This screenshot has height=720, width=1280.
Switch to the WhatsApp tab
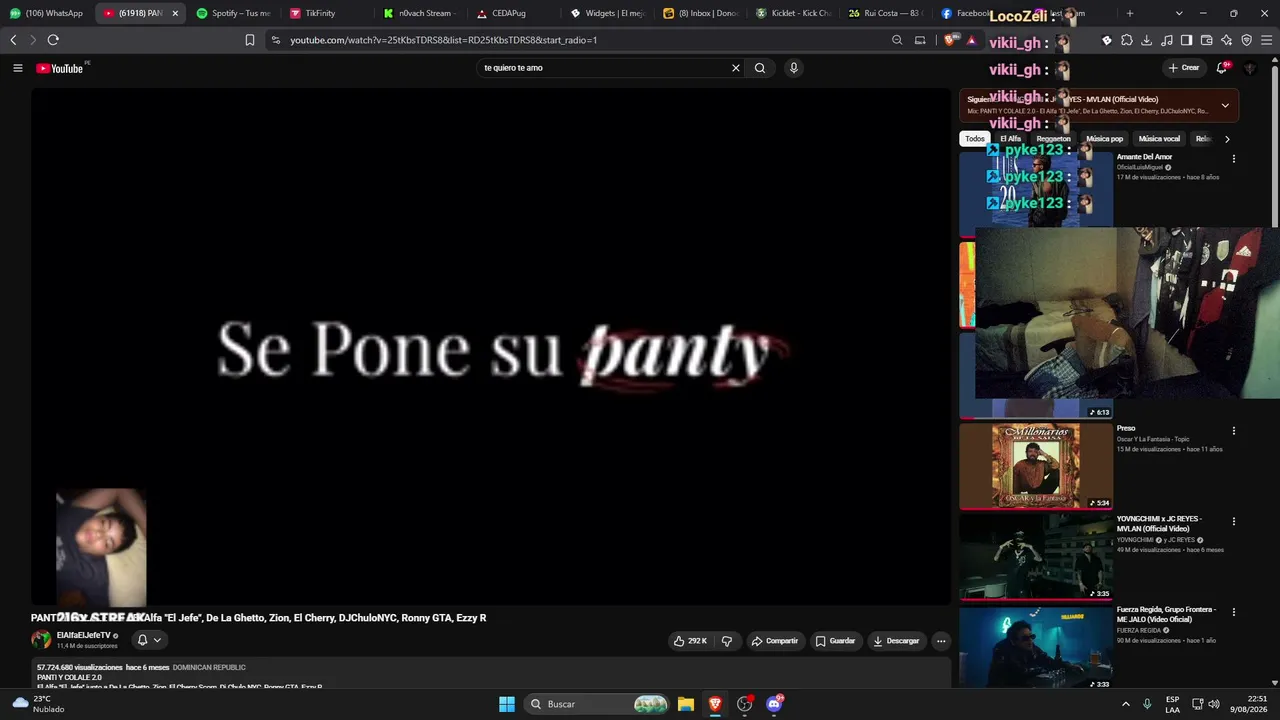click(46, 13)
